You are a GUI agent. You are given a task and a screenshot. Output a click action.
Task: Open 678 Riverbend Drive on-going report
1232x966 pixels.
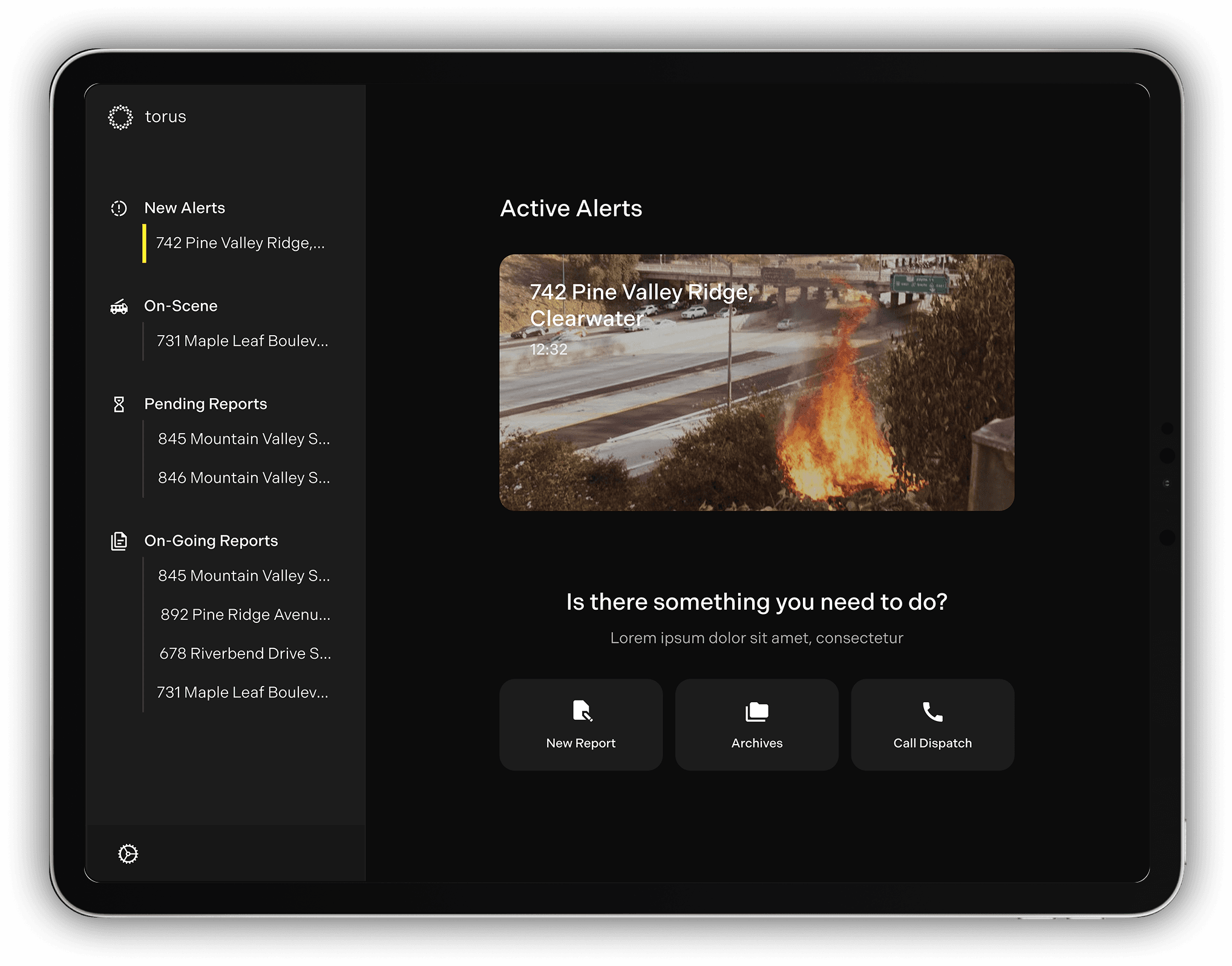pos(245,654)
